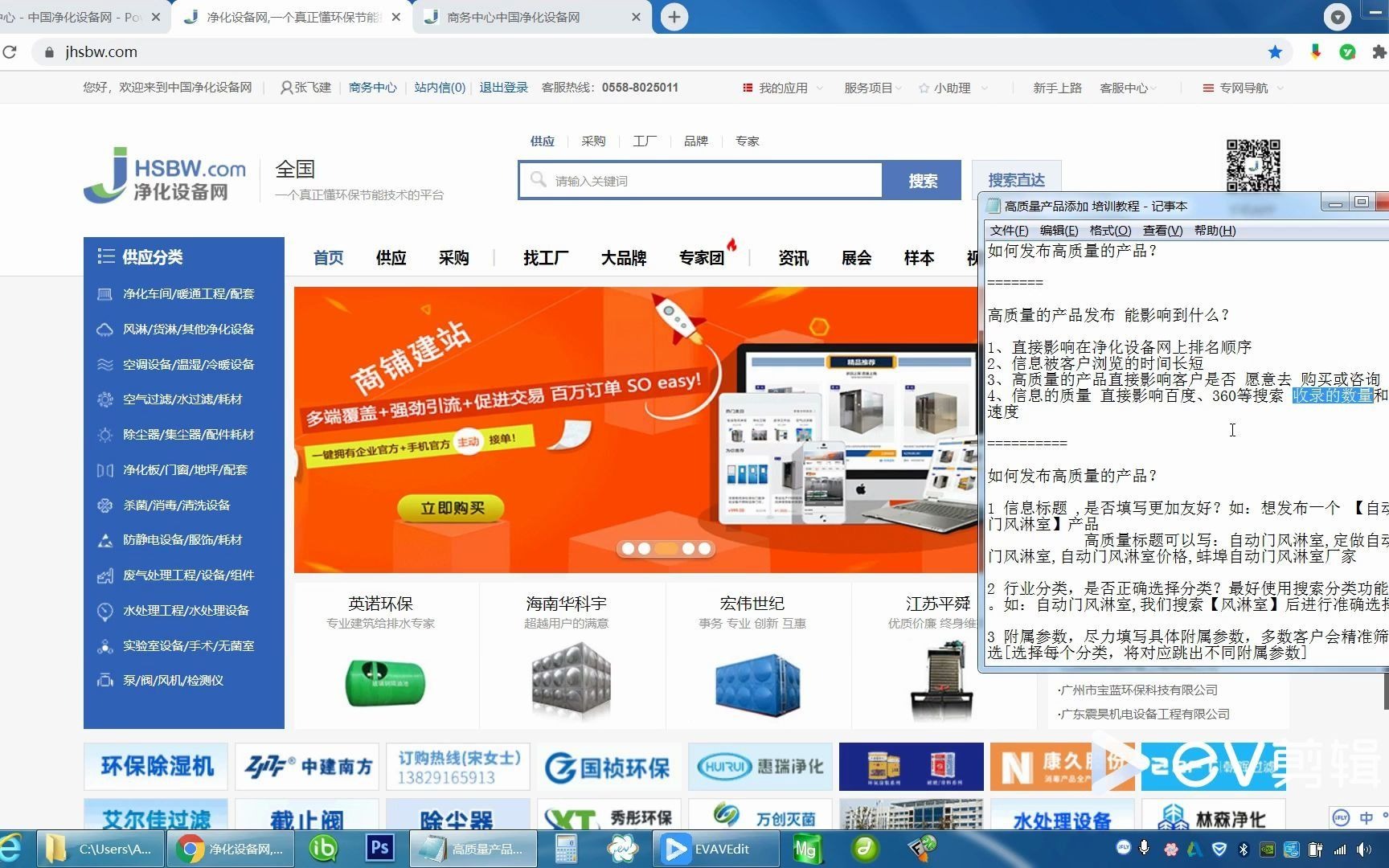Click the keyword search input field
The height and width of the screenshot is (868, 1389).
[x=701, y=181]
